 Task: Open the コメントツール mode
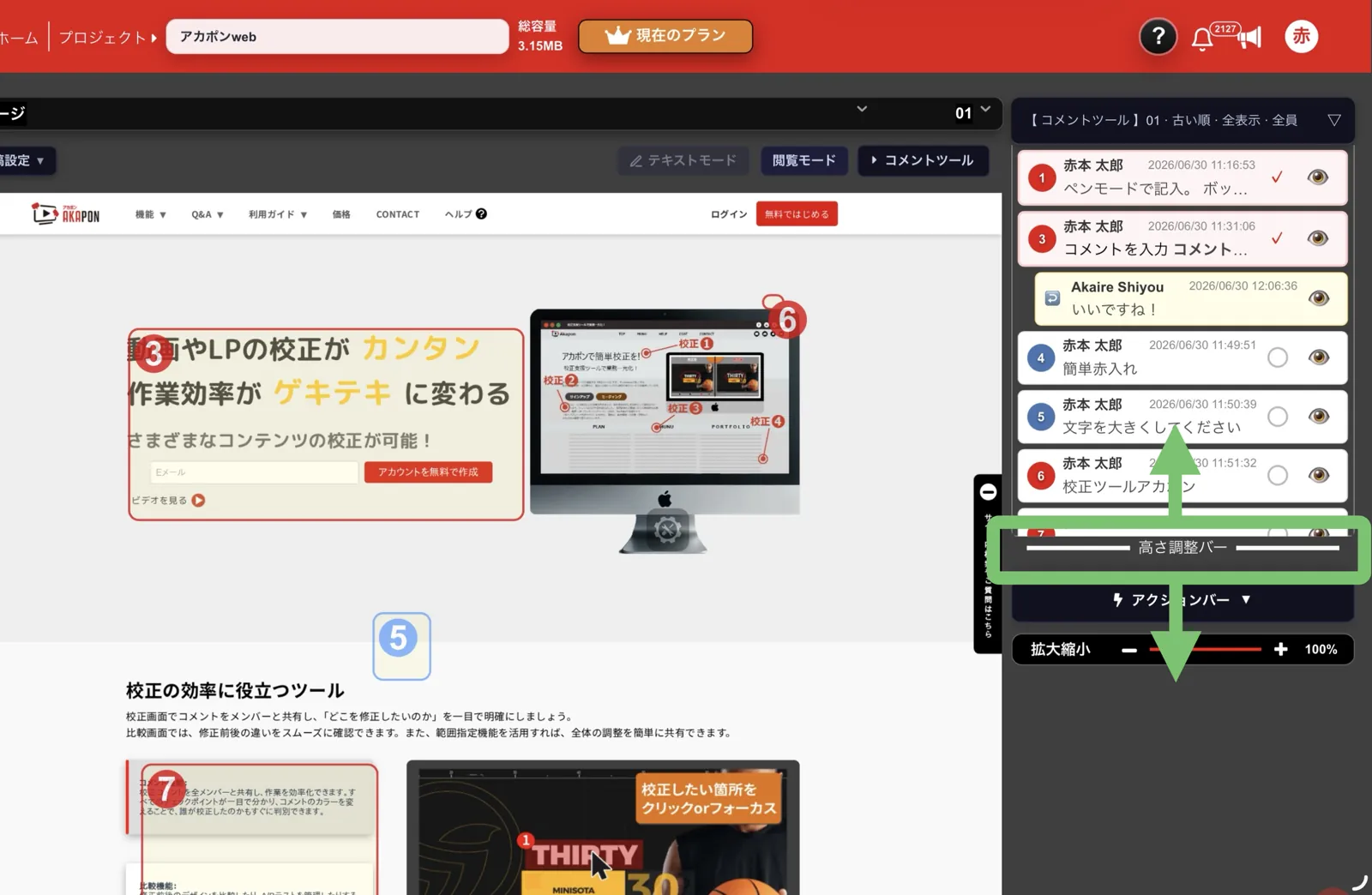pos(923,160)
